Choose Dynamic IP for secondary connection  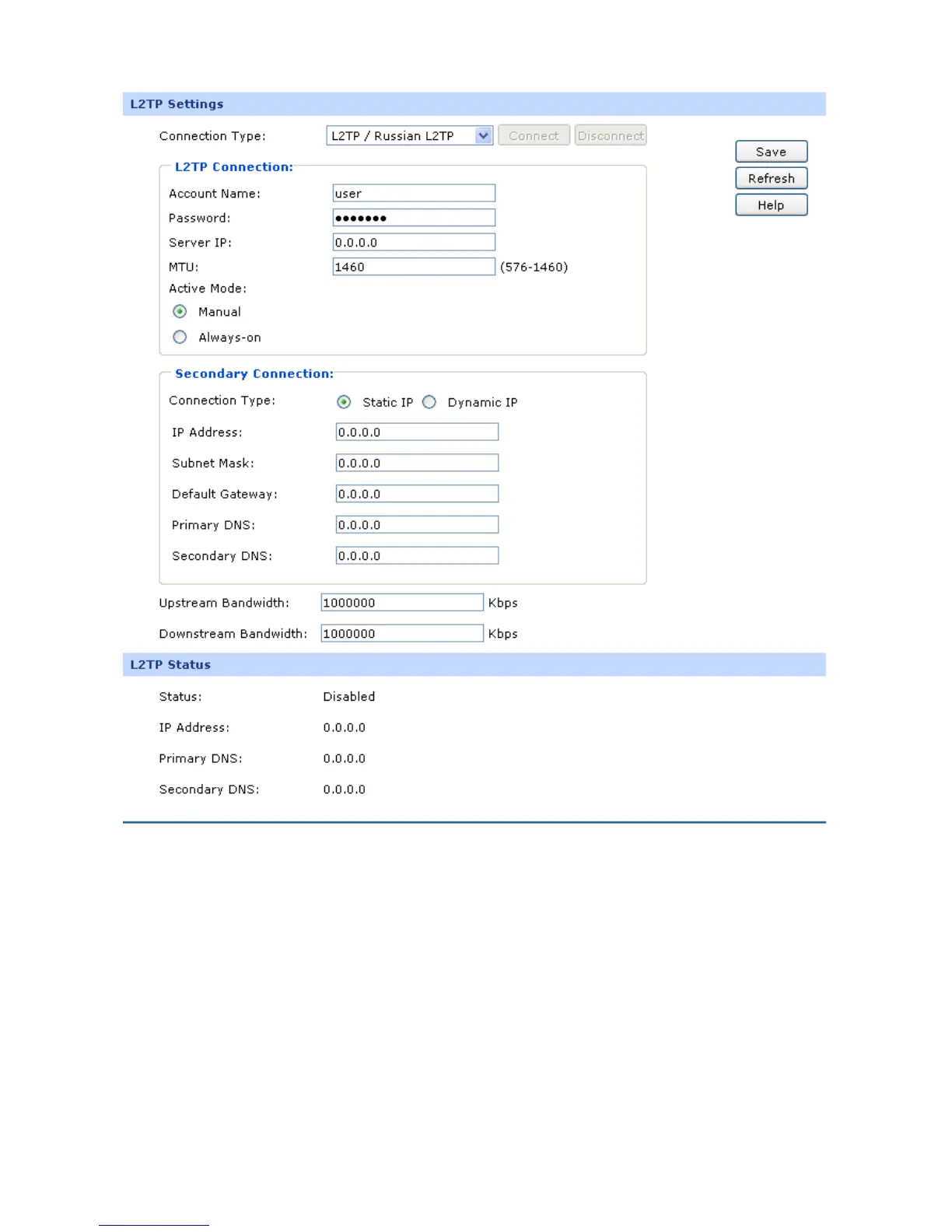(429, 402)
